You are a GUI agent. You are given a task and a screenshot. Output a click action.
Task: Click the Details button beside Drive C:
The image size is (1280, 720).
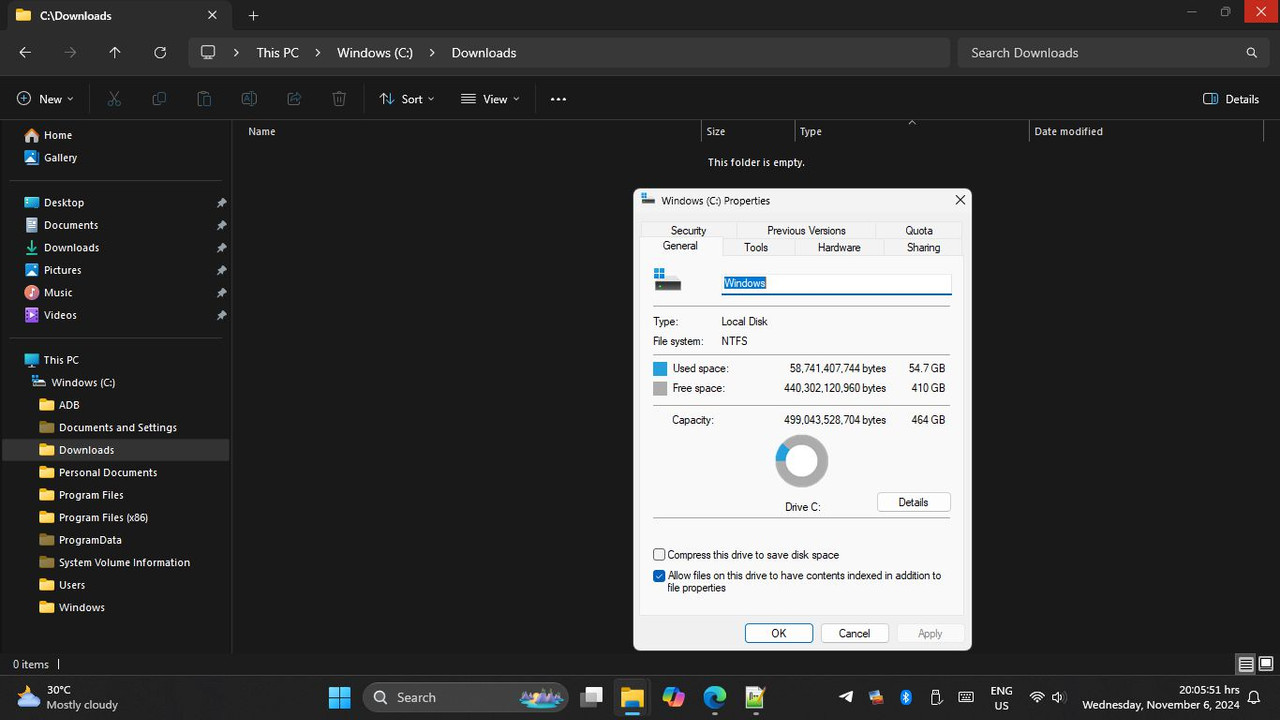point(913,502)
